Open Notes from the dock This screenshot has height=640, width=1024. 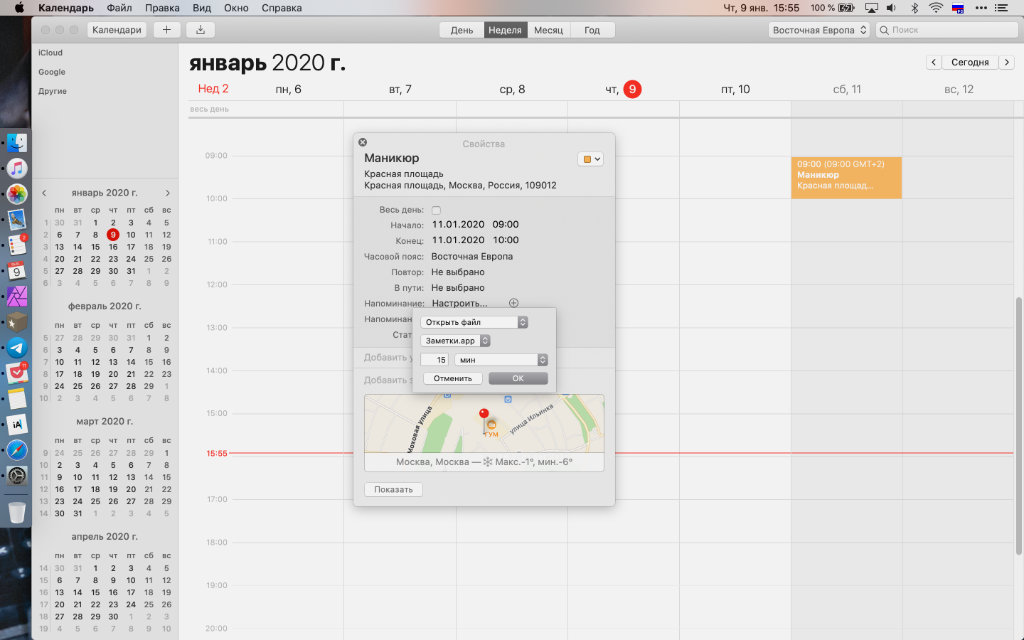coord(17,399)
